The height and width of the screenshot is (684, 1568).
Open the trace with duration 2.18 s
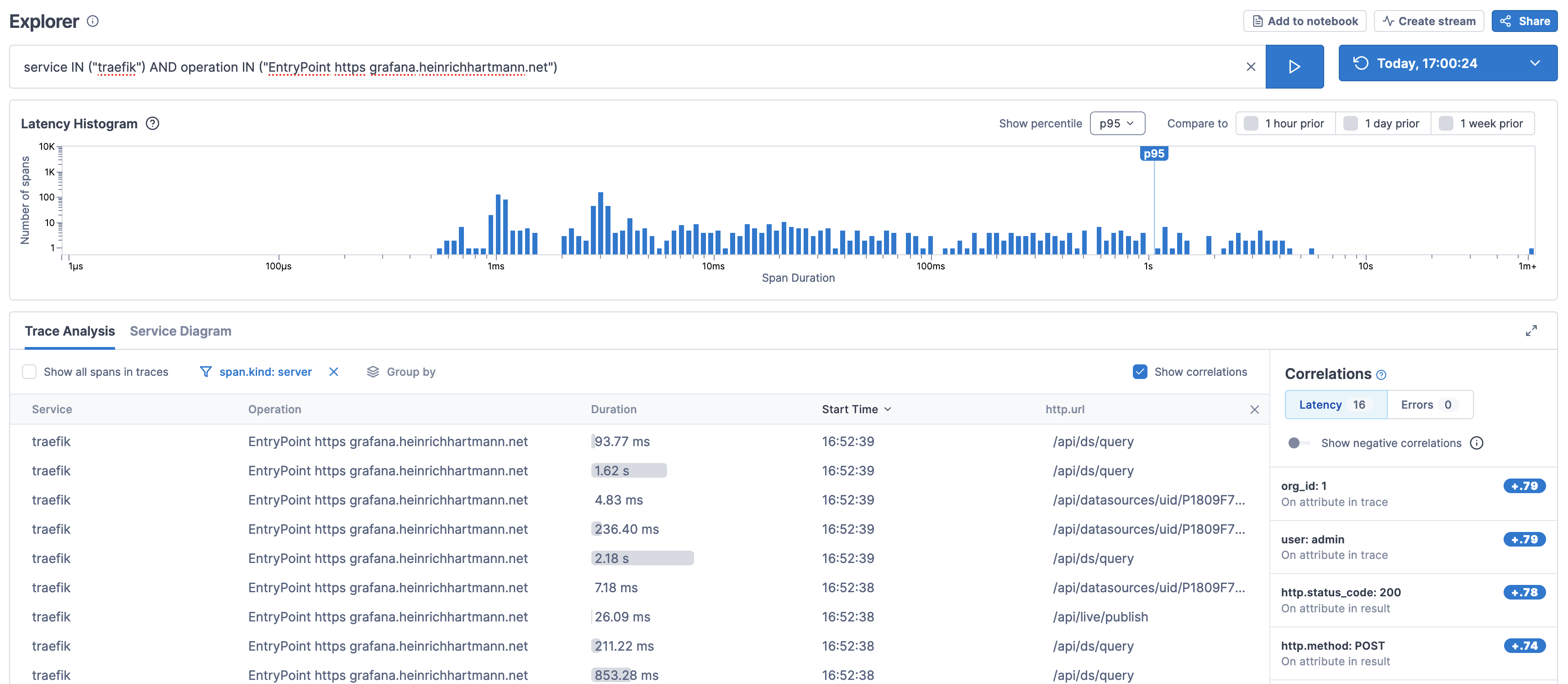tap(639, 558)
